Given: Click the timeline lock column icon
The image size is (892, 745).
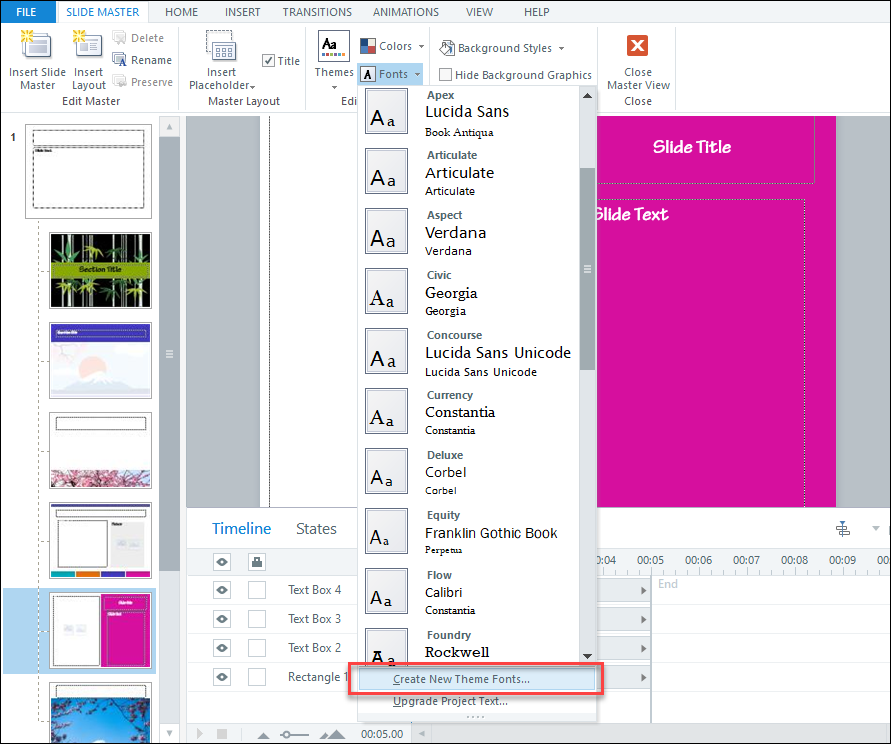Looking at the screenshot, I should point(257,562).
